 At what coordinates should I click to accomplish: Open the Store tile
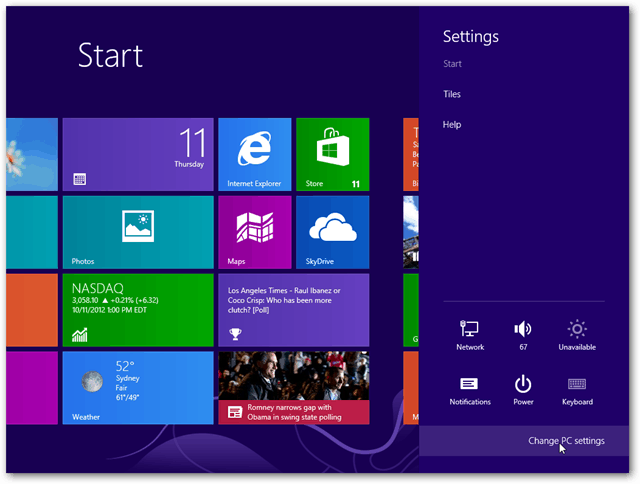[333, 154]
